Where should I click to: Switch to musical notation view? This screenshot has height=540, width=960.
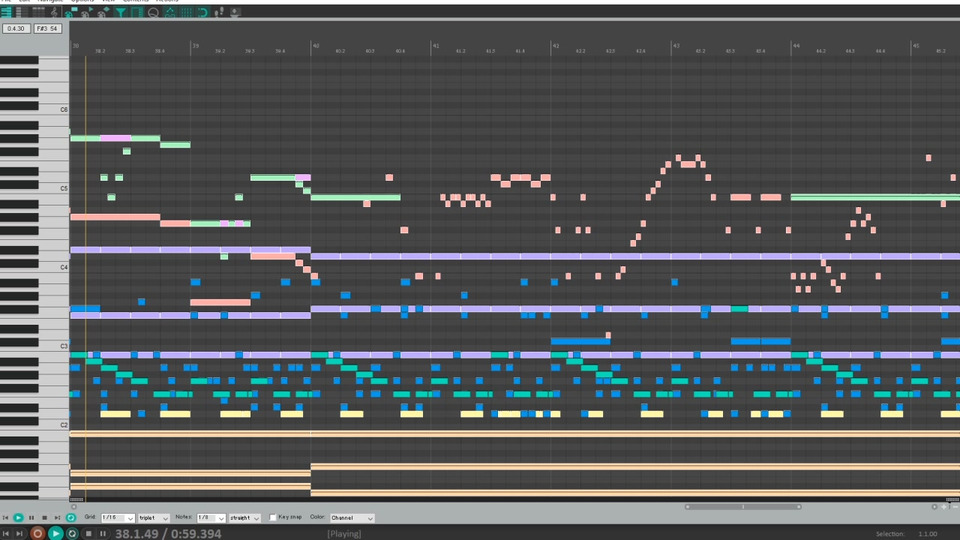pos(54,12)
